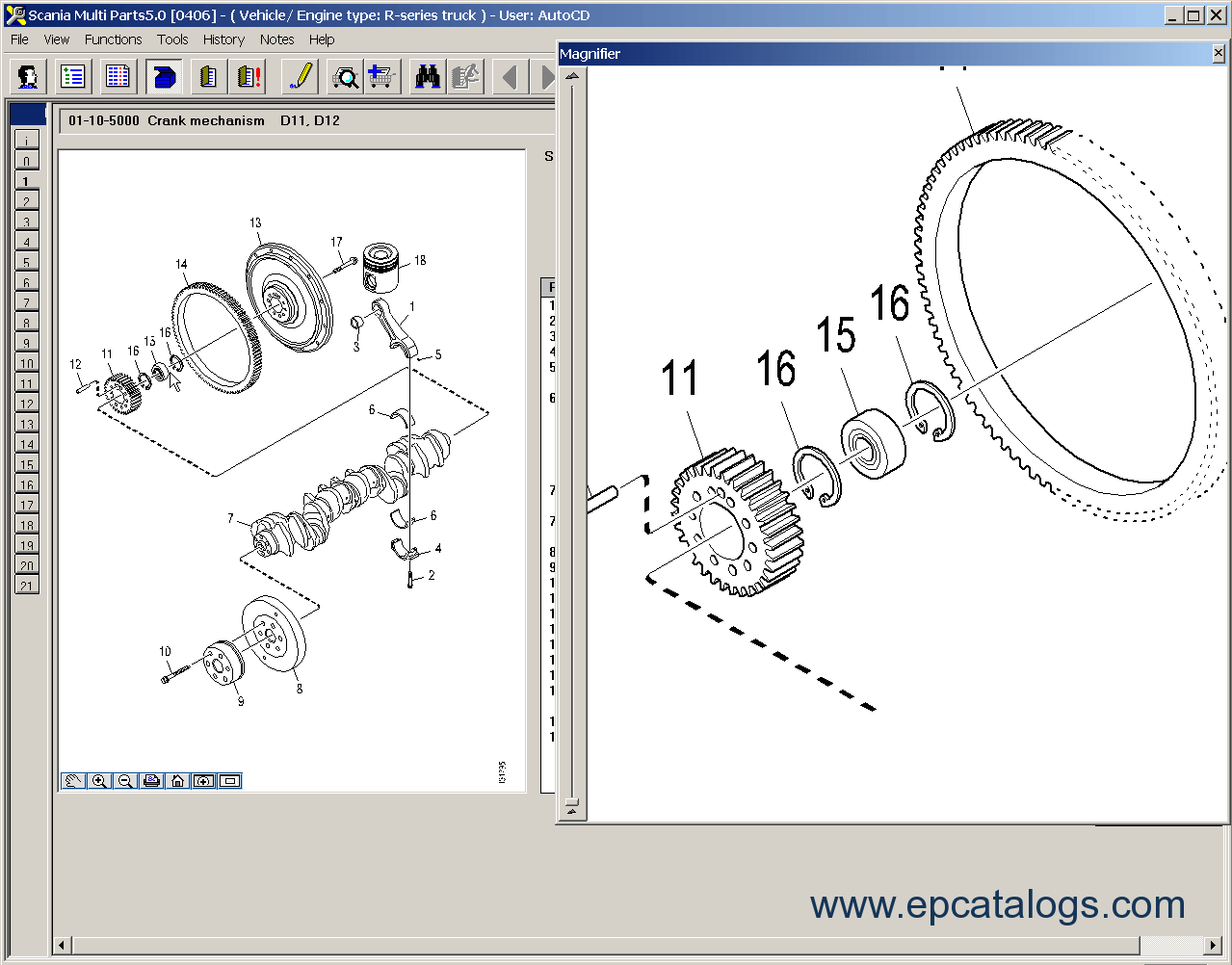Click the Magnifier vertical zoom slider
Image resolution: width=1232 pixels, height=965 pixels.
pos(572,799)
